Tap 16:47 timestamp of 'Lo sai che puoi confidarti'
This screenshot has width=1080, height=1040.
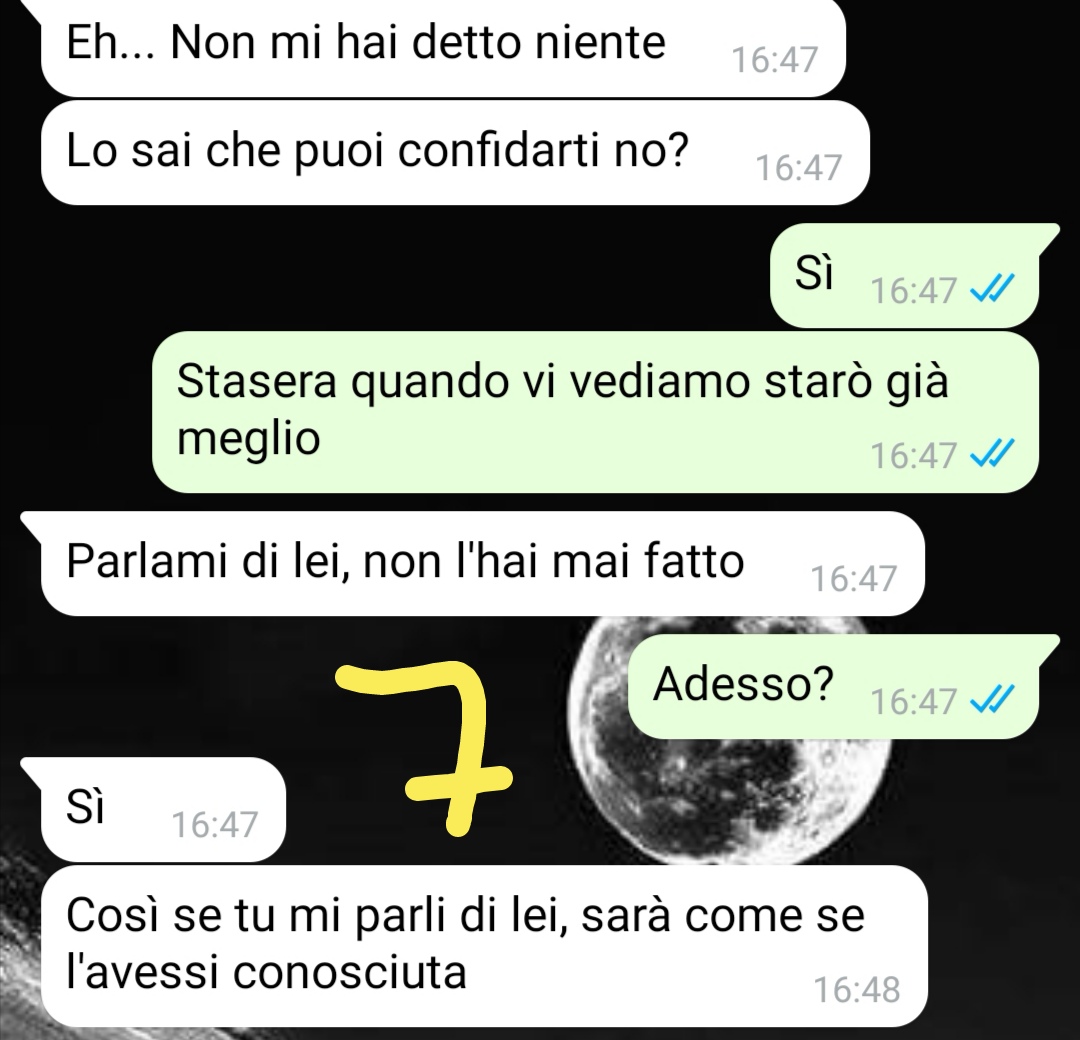(799, 167)
